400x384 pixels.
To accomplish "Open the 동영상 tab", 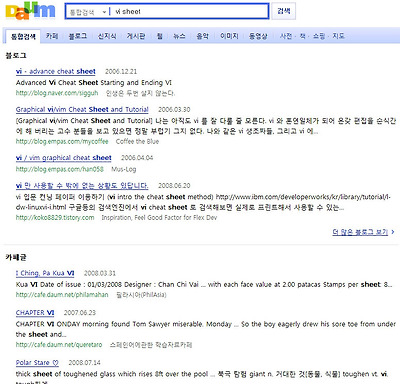I will (258, 36).
